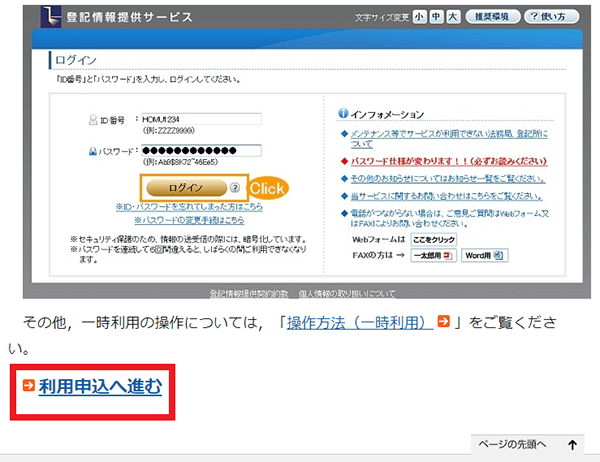Image resolution: width=600 pixels, height=462 pixels.
Task: Set text size to 大
Action: pos(453,17)
